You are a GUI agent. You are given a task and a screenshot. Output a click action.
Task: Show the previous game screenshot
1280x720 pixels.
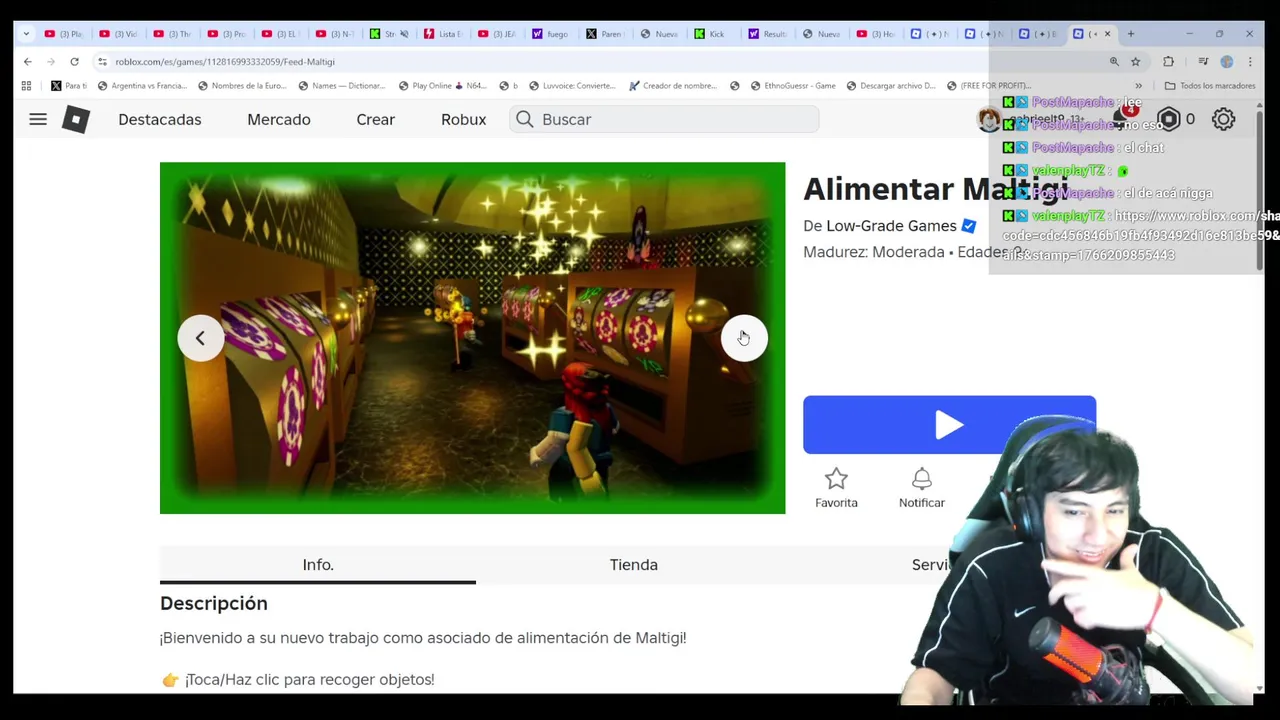click(200, 338)
